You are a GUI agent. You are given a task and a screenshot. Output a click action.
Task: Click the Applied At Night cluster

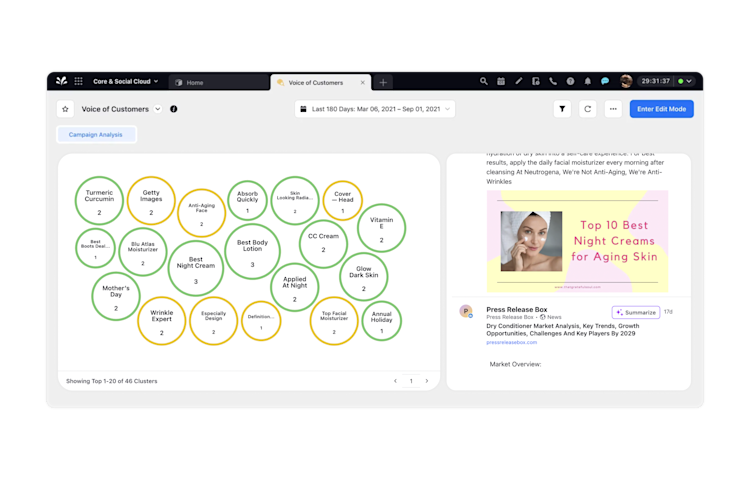(x=295, y=287)
